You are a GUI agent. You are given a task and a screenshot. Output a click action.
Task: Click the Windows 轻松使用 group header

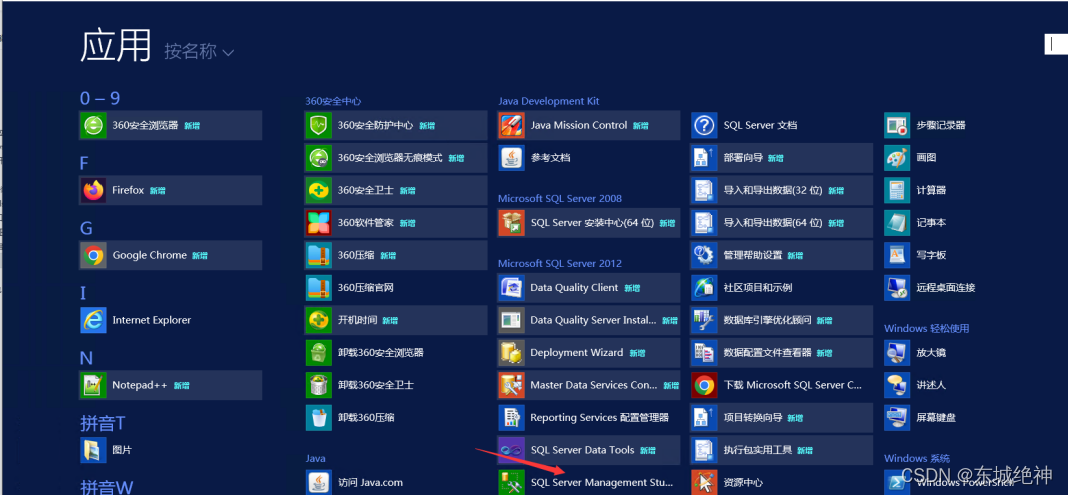[926, 328]
